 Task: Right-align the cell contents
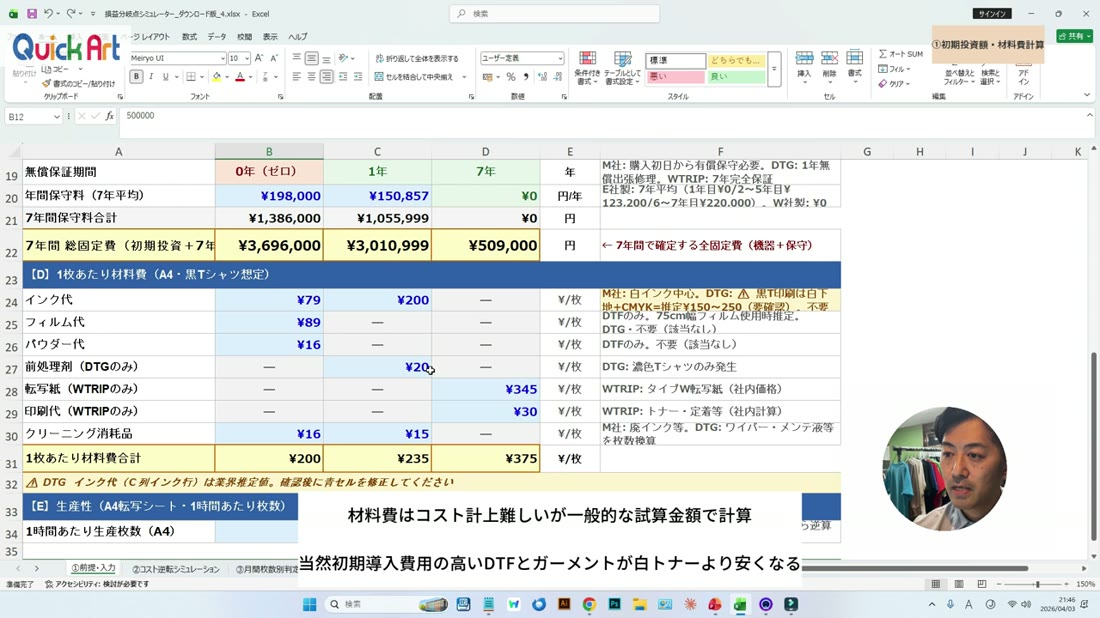(326, 76)
